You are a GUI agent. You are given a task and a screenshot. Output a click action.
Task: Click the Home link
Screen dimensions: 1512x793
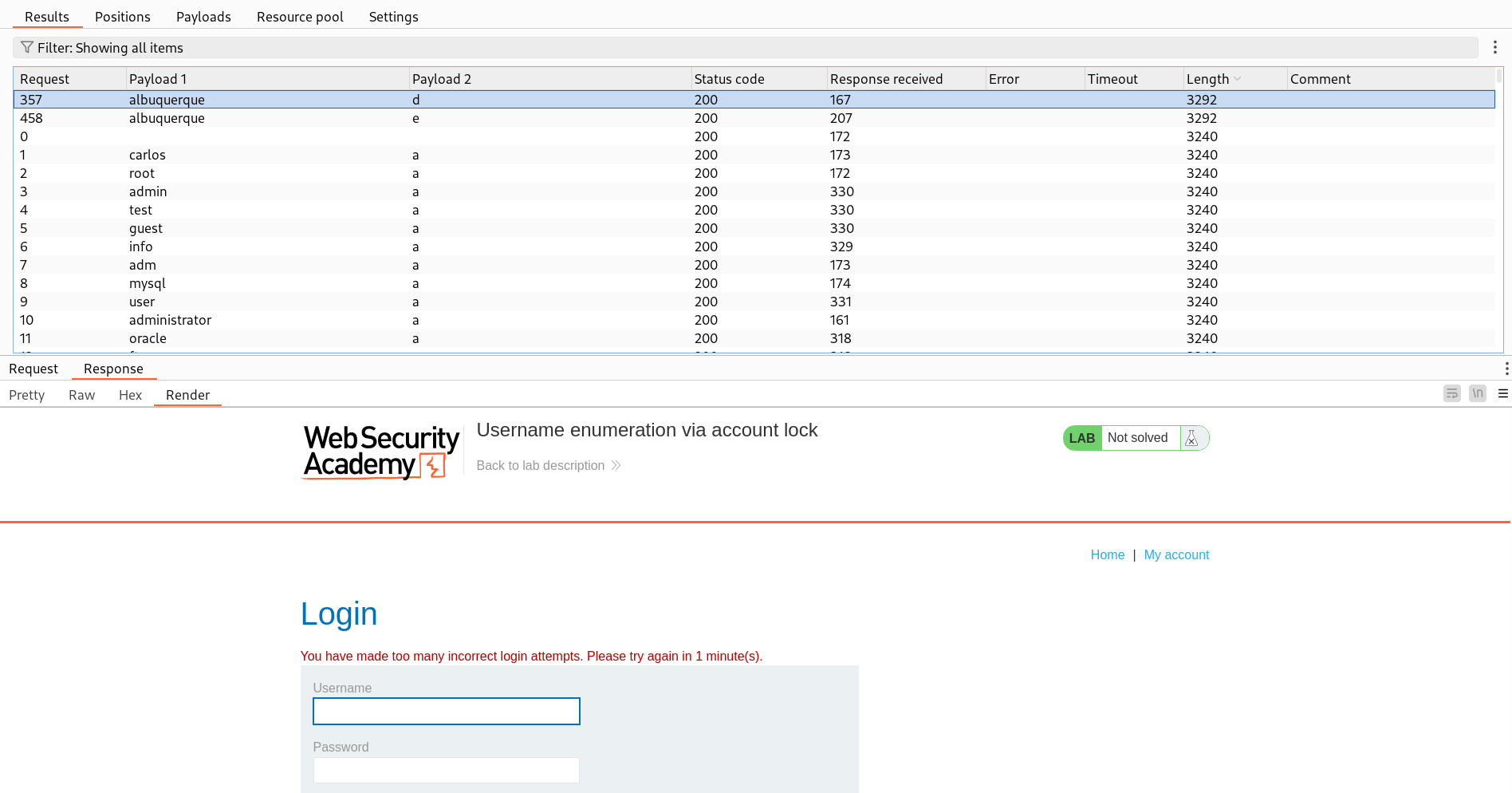coord(1107,554)
